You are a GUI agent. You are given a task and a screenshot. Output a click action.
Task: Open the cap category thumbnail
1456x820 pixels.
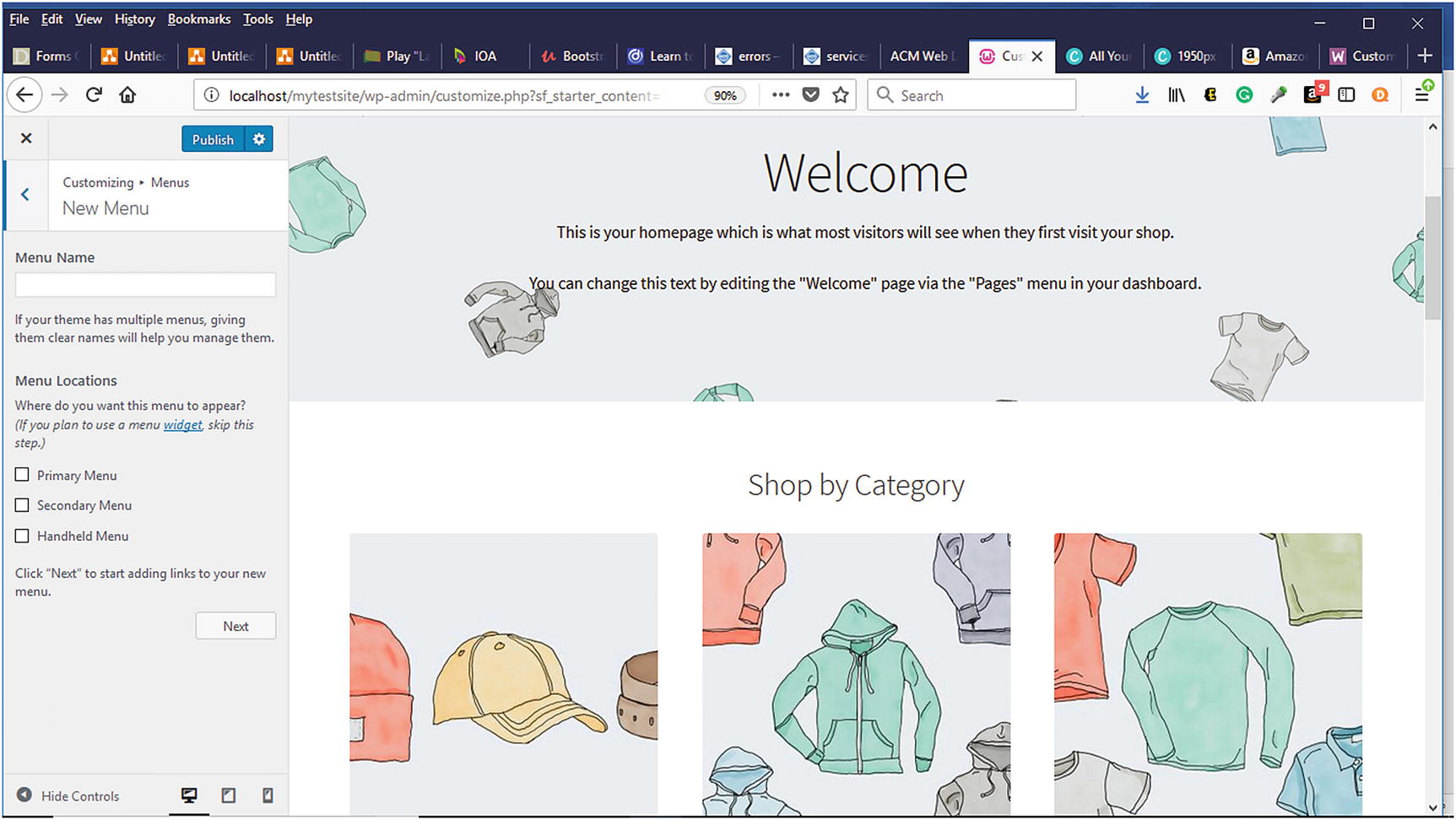click(504, 673)
